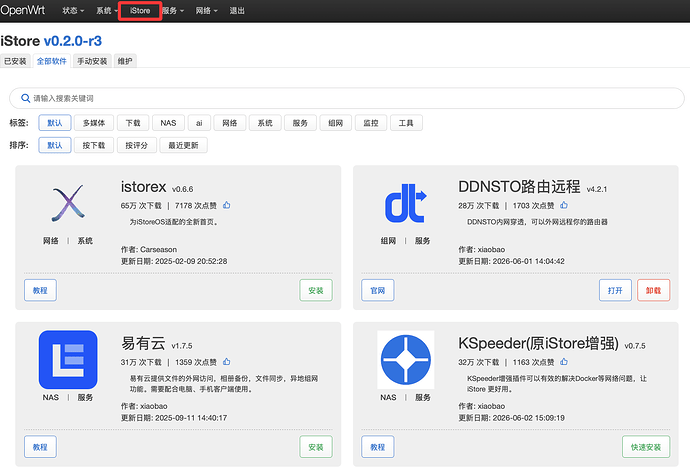
Task: Open the 状态 dropdown menu
Action: [73, 11]
